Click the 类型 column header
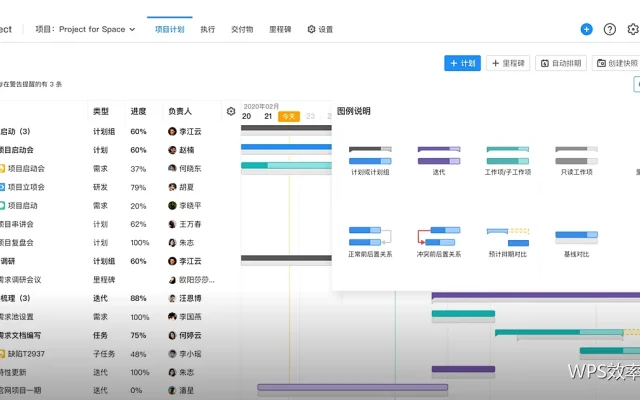Viewport: 640px width, 400px height. (x=101, y=111)
